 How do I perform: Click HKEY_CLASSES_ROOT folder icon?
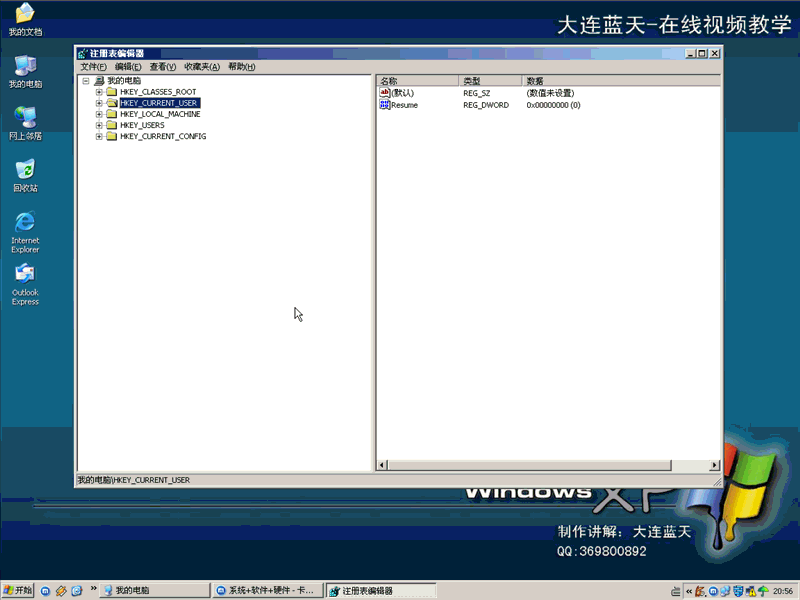[x=112, y=92]
